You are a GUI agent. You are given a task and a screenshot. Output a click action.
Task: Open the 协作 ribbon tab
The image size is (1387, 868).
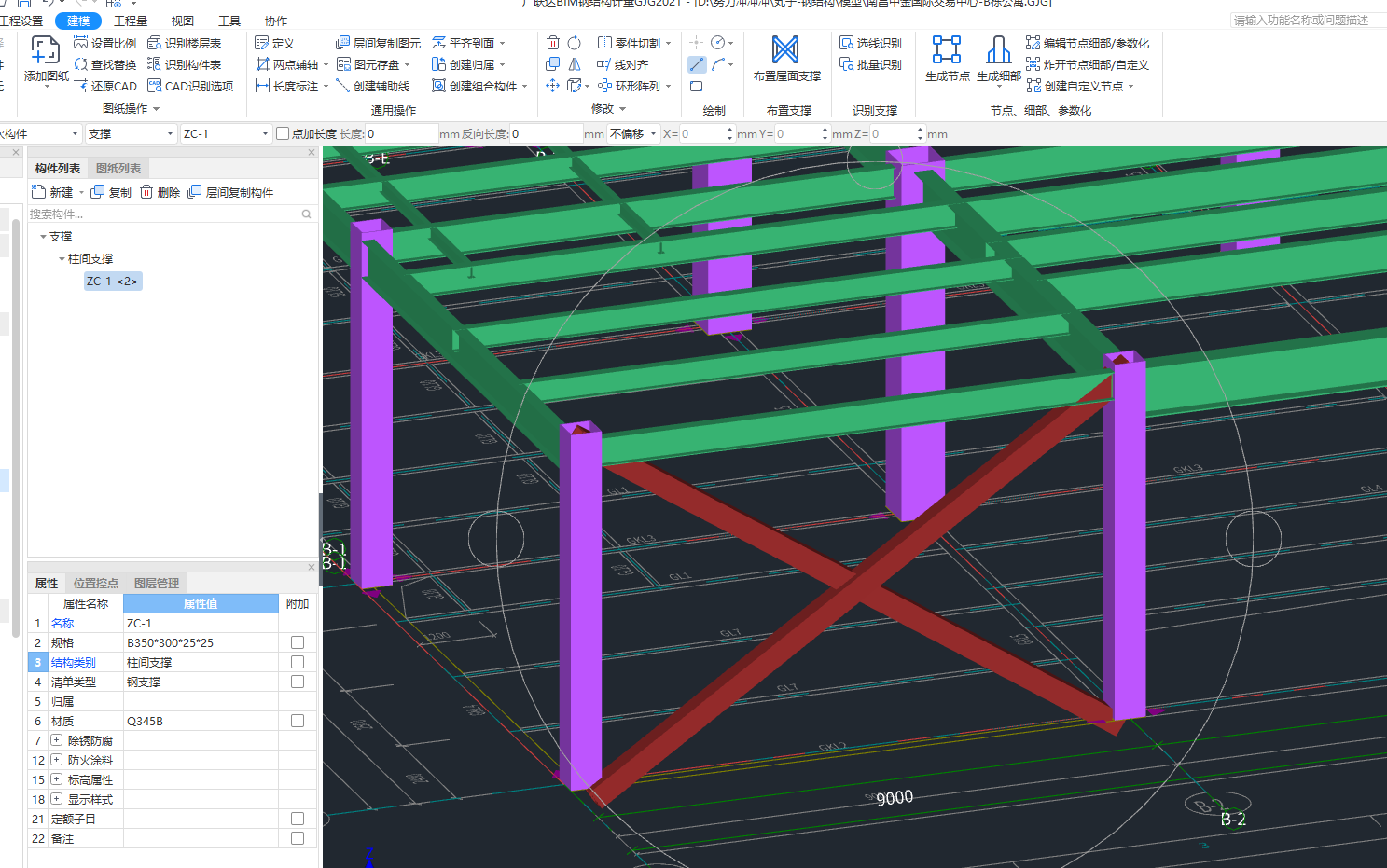276,21
